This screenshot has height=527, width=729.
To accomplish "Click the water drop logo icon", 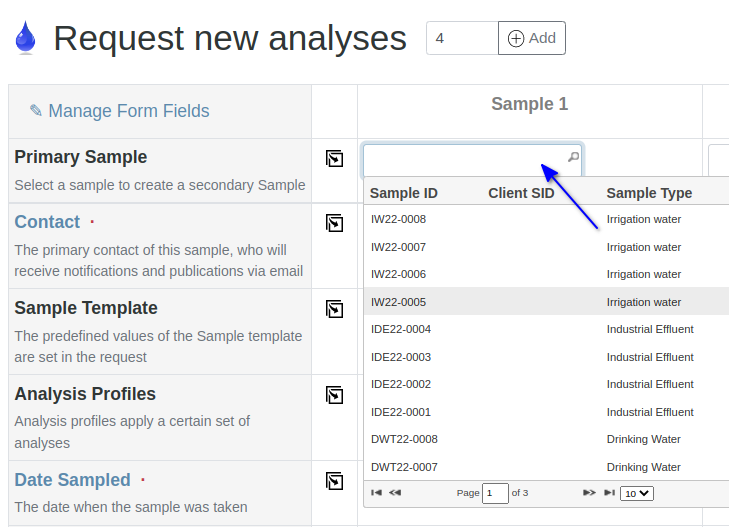I will click(25, 38).
